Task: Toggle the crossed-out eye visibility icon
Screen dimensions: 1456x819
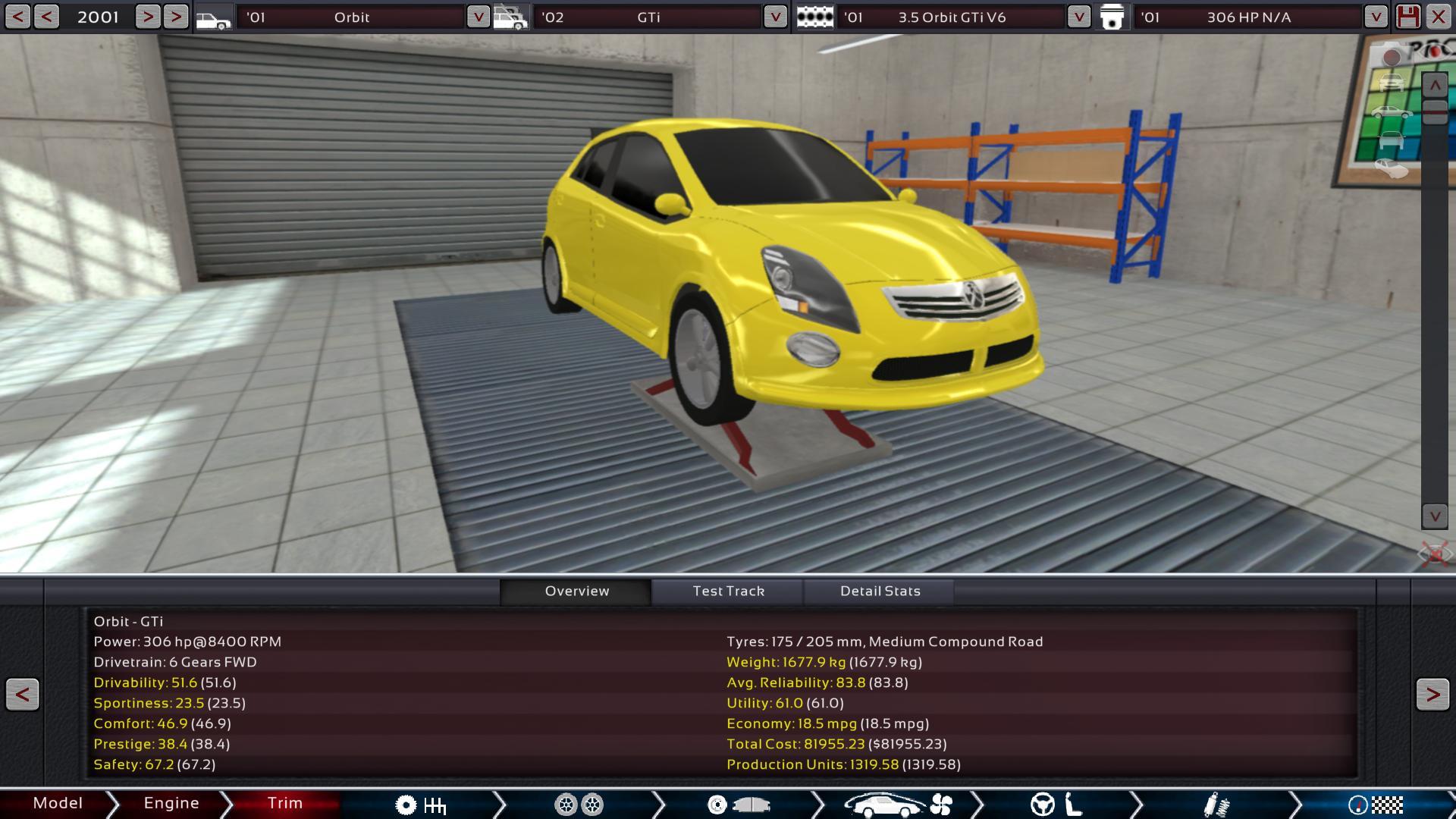Action: 1434,554
